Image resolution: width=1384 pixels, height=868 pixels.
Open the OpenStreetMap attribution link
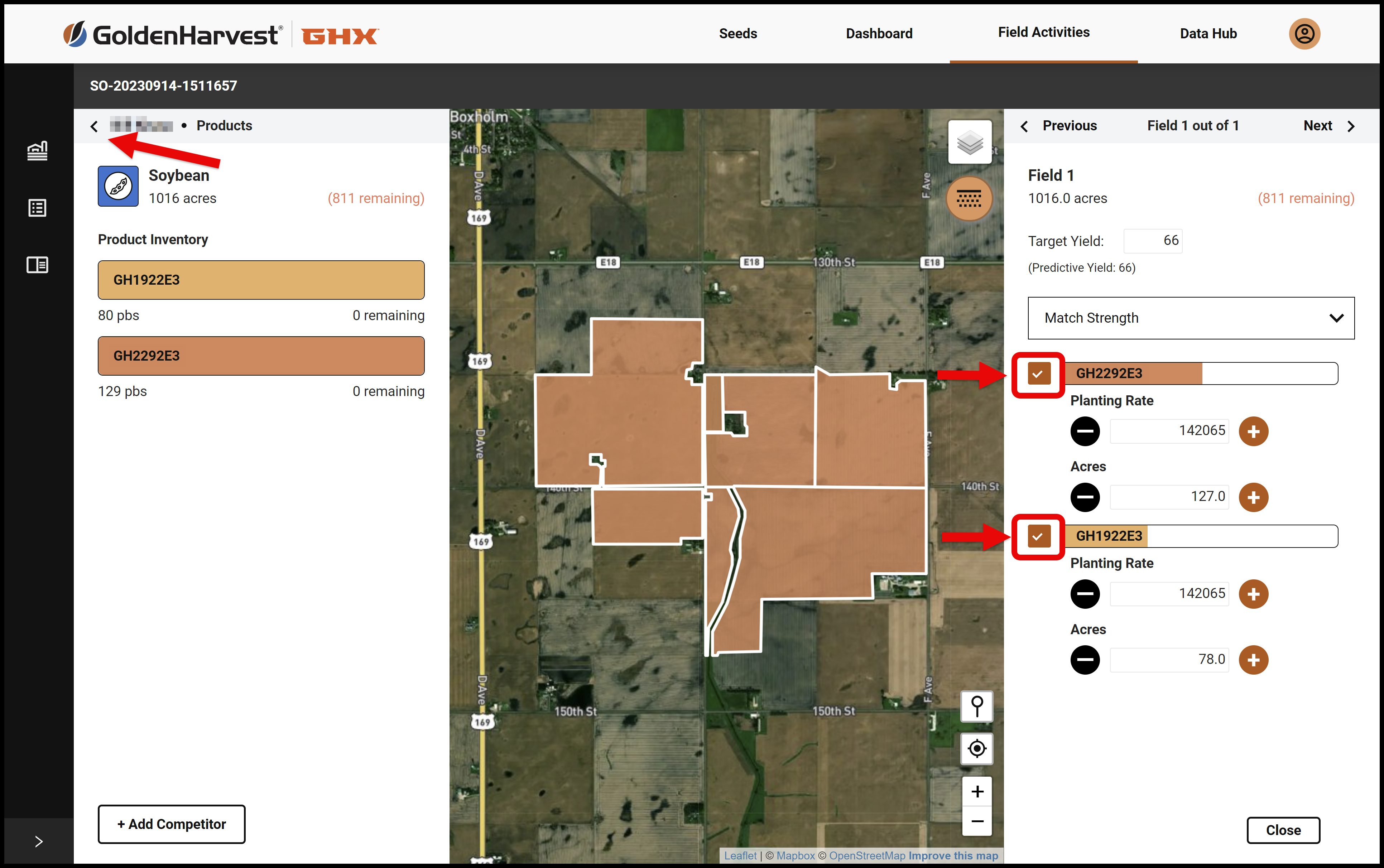click(x=867, y=855)
